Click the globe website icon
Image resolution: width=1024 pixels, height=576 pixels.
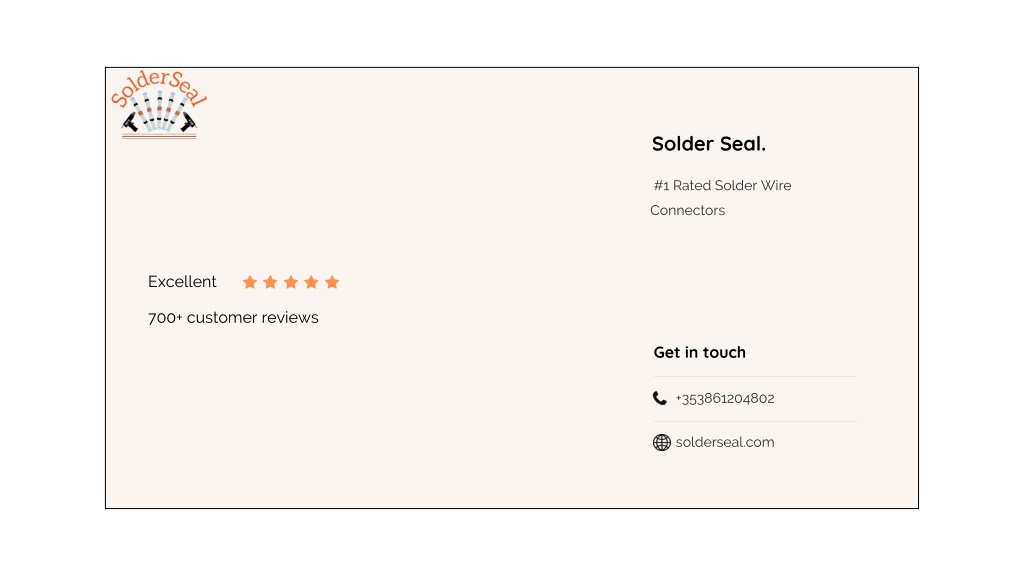click(x=662, y=442)
